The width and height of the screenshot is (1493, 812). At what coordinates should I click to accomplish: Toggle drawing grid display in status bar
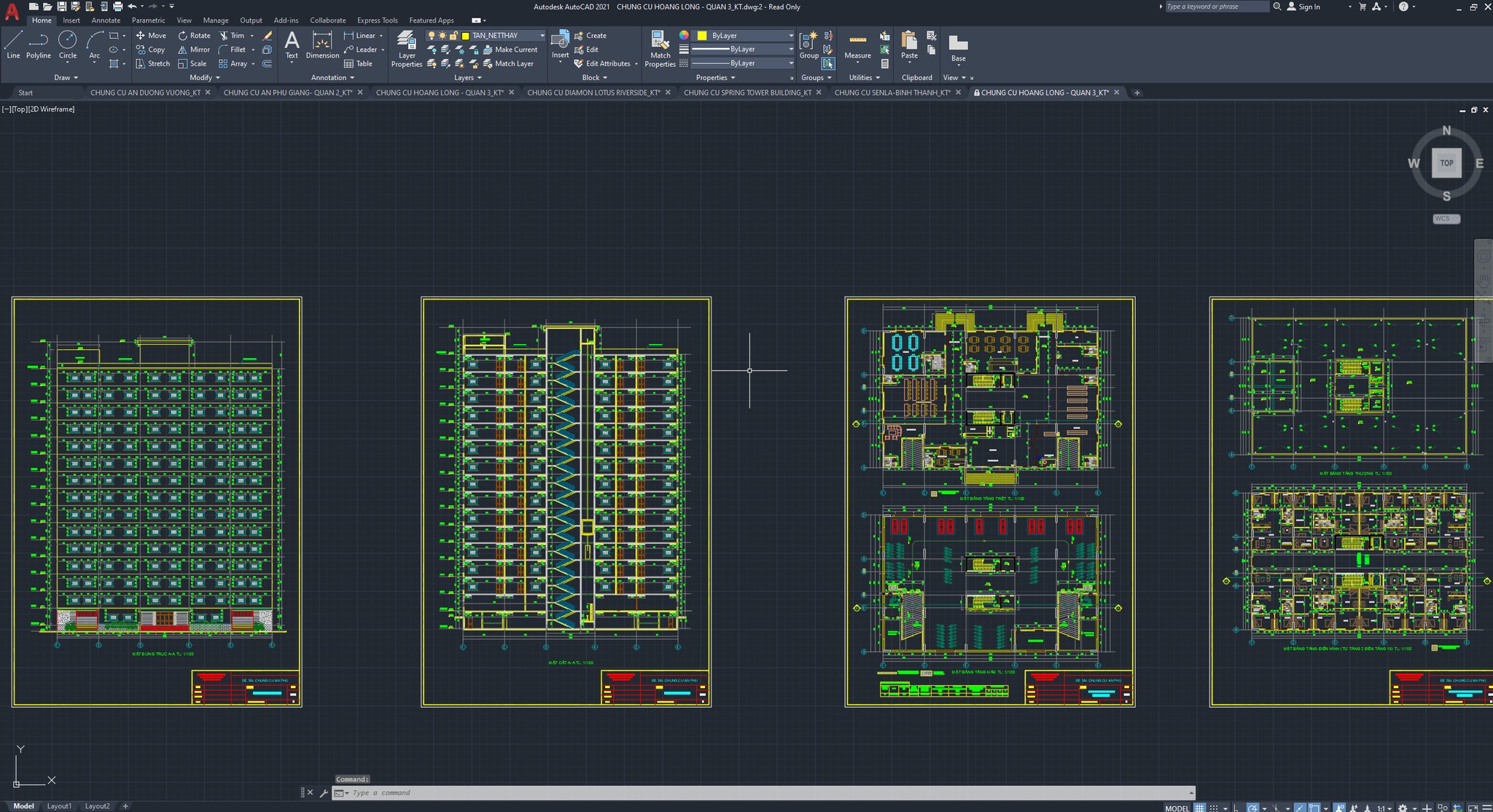tap(1199, 808)
